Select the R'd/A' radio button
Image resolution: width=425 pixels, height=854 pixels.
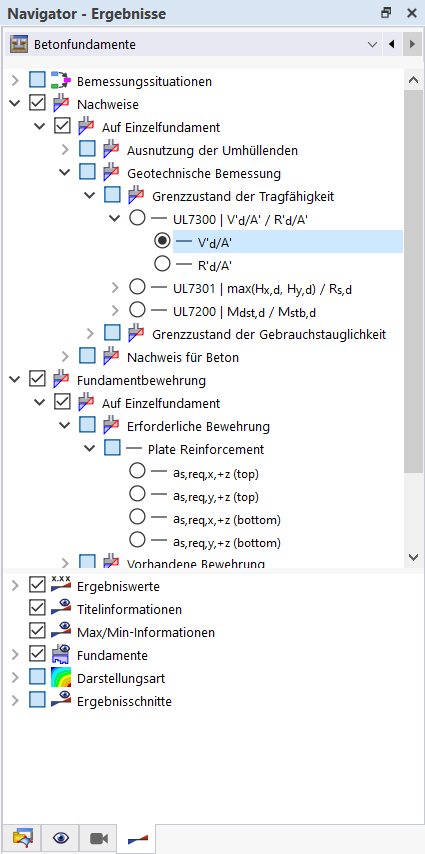pyautogui.click(x=162, y=264)
